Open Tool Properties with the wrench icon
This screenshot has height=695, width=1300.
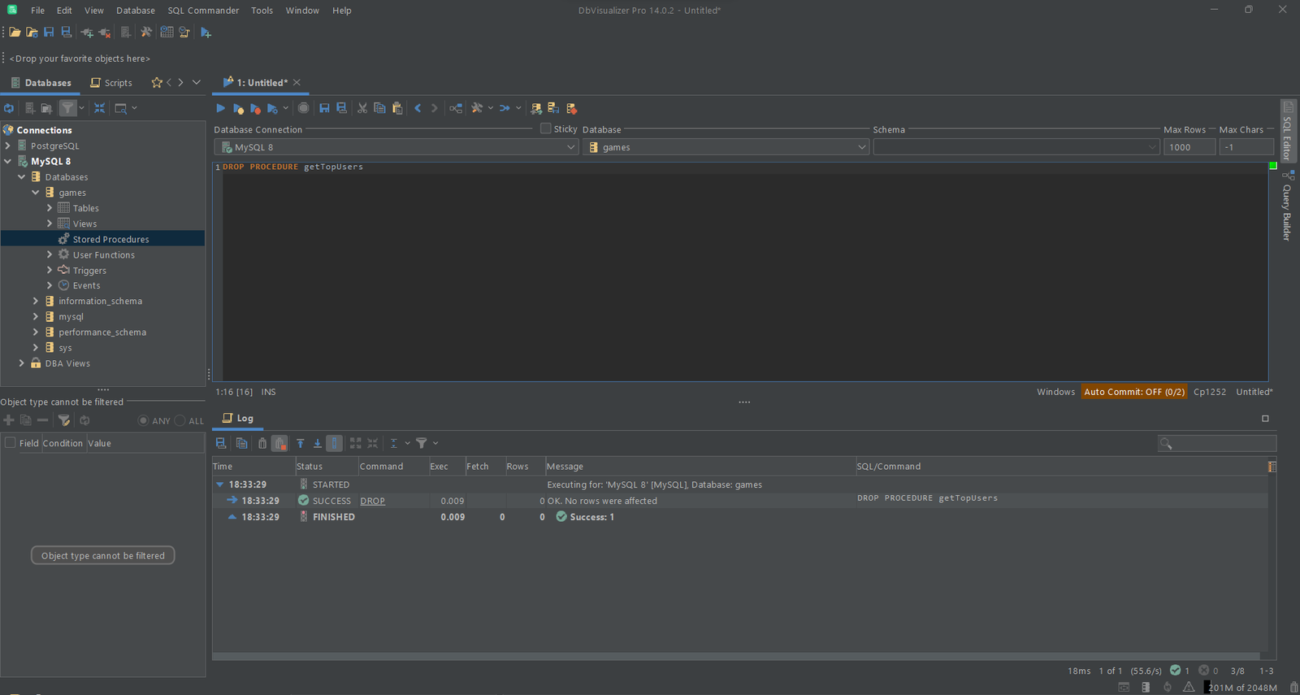point(145,31)
